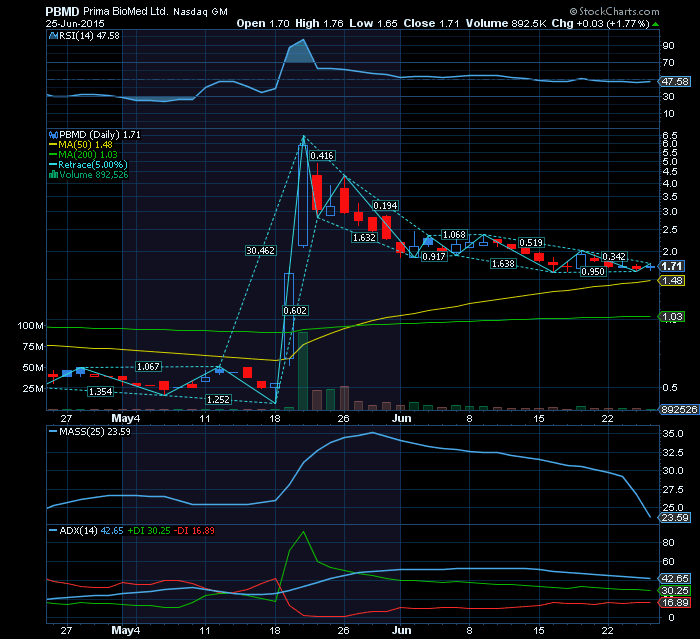Click Jun on the price panel date axis

[401, 419]
